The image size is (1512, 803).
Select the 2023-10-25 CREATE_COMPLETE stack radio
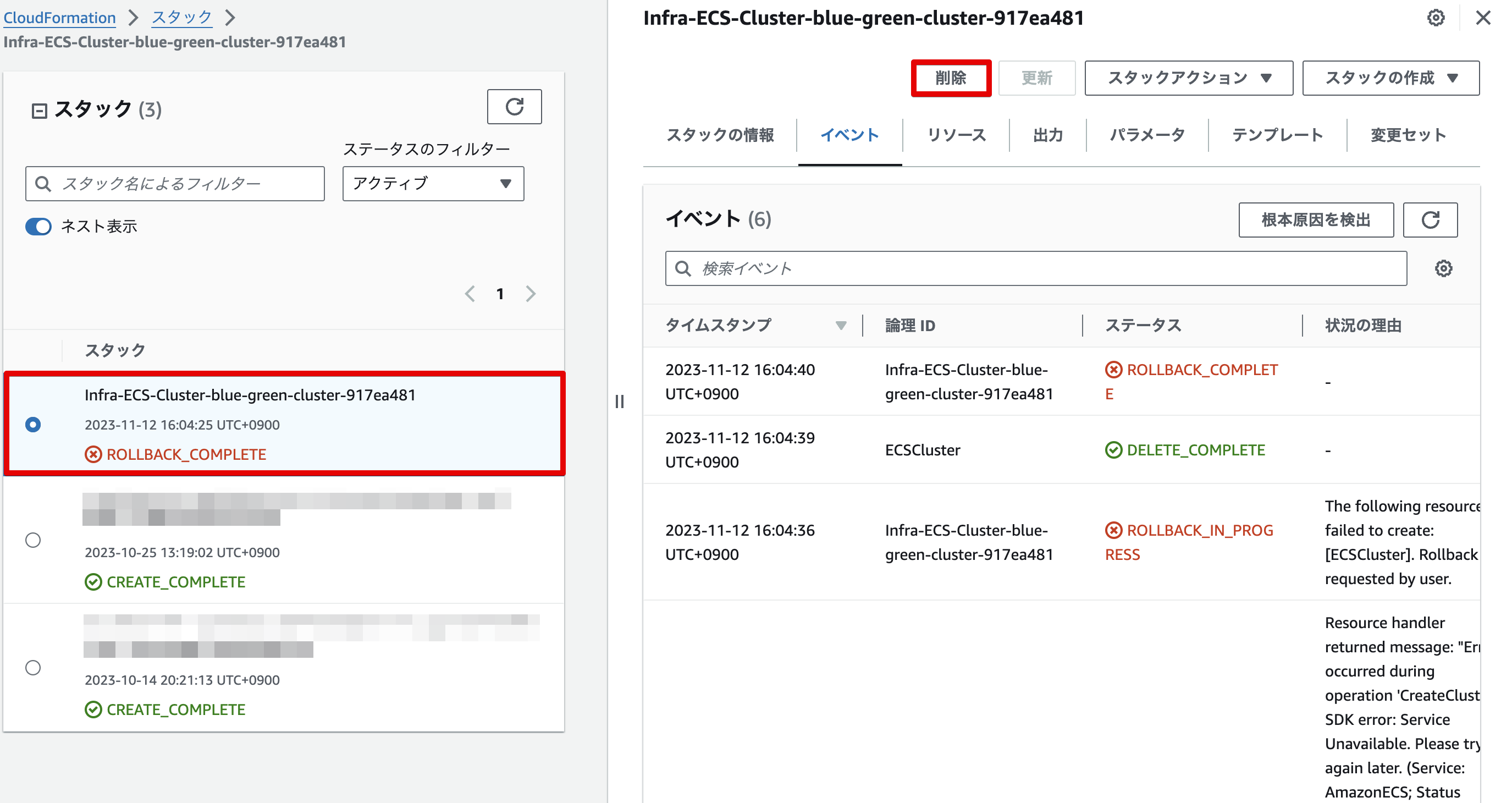(34, 540)
